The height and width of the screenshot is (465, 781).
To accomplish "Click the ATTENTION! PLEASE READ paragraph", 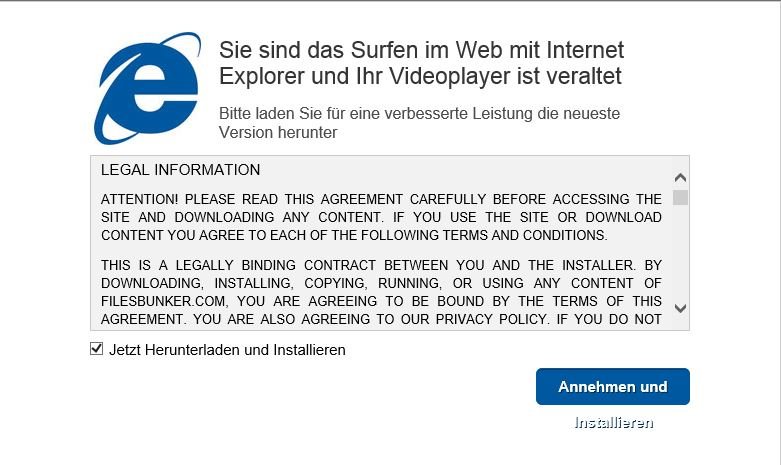I will pyautogui.click(x=381, y=217).
